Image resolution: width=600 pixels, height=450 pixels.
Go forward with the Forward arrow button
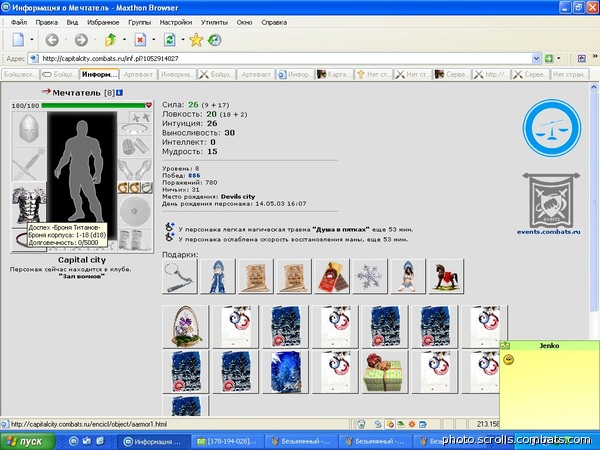point(81,39)
